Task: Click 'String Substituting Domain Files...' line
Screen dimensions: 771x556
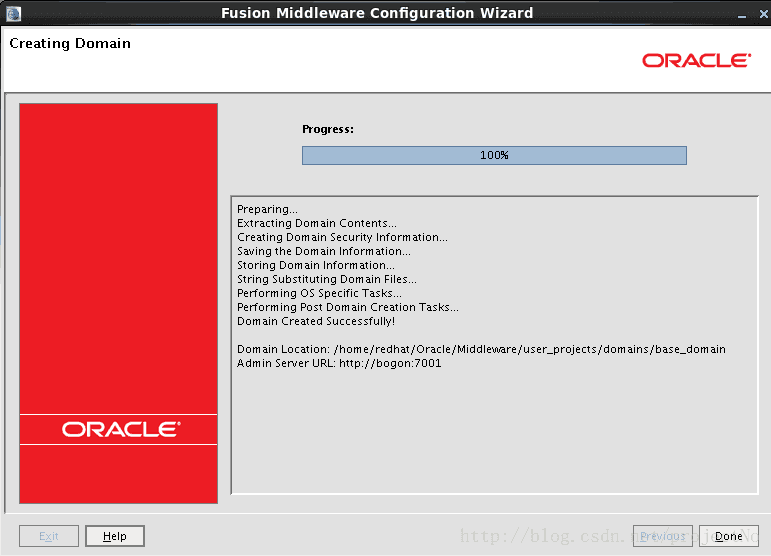Action: click(x=326, y=279)
